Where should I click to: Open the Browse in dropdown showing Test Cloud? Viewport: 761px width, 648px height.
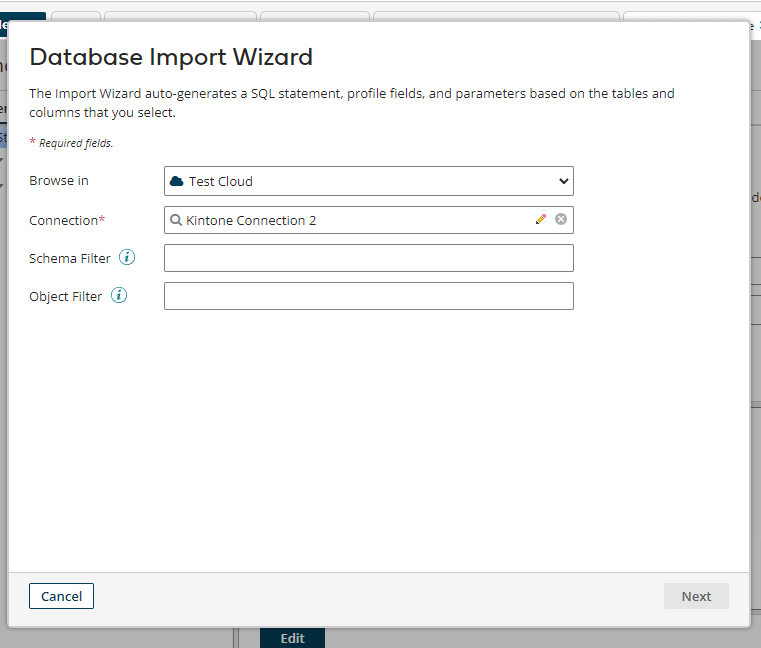tap(368, 181)
